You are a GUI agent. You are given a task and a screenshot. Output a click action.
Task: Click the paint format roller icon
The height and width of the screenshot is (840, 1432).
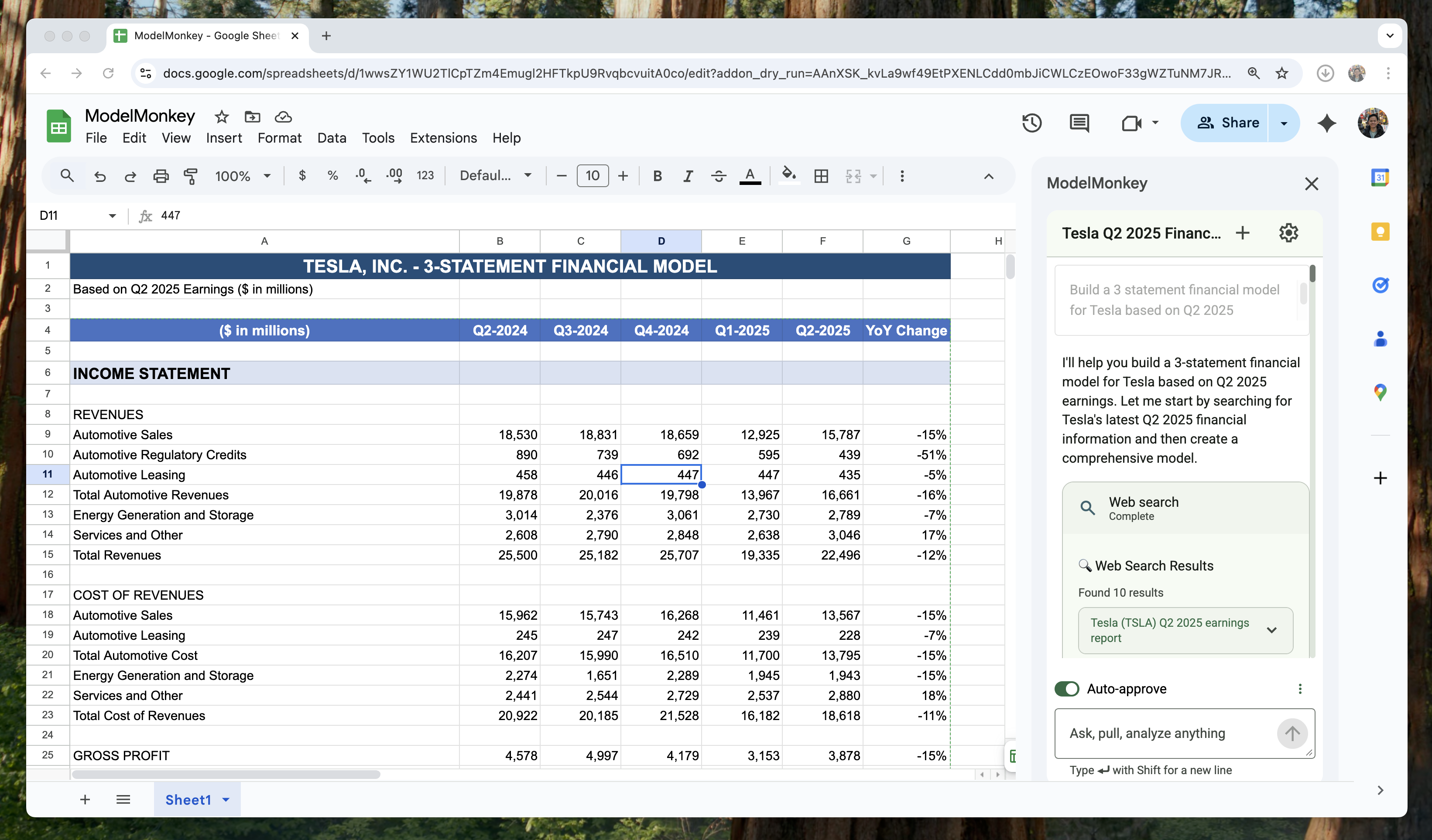191,176
